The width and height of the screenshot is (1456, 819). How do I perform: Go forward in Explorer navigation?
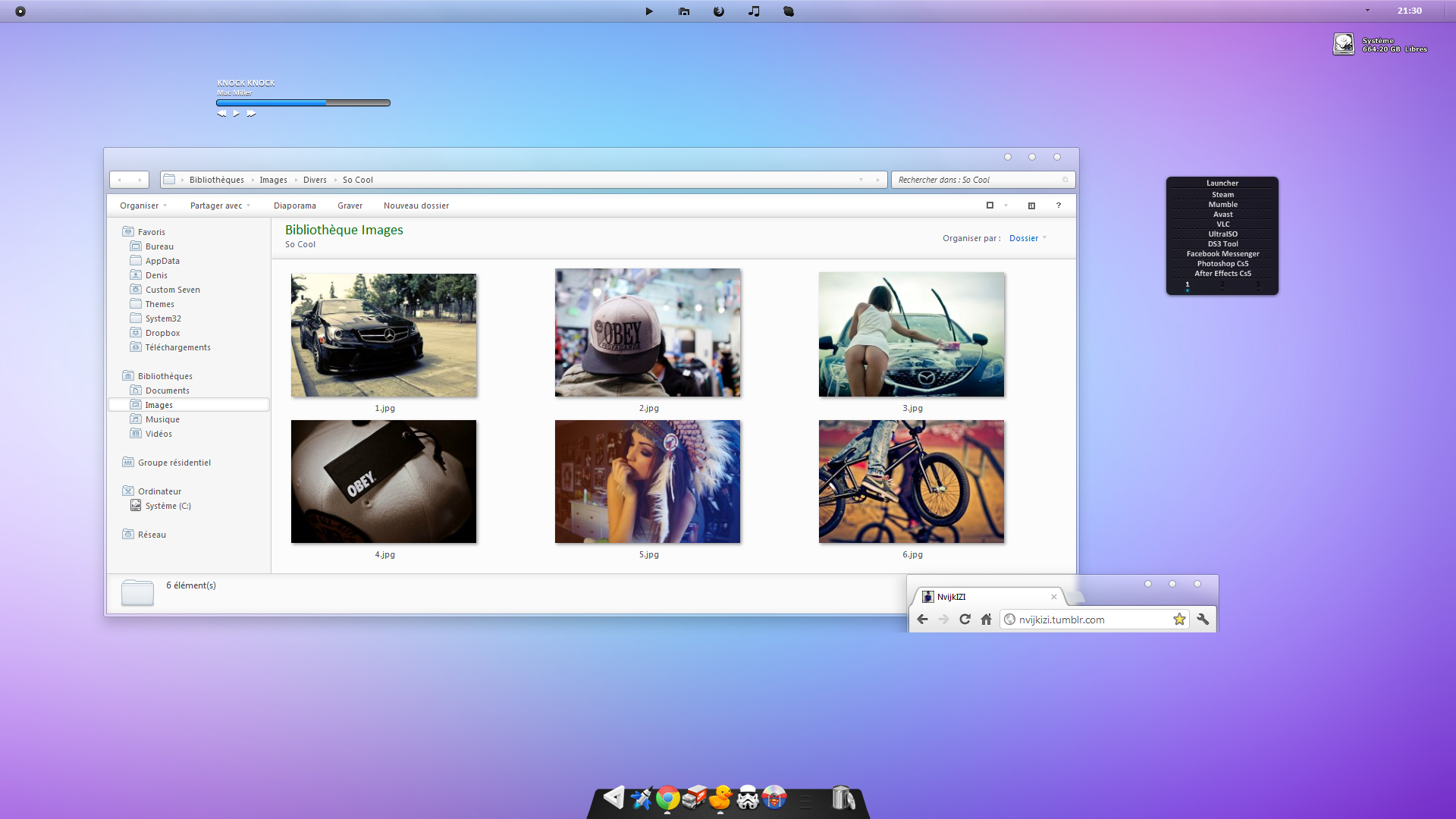click(x=140, y=180)
